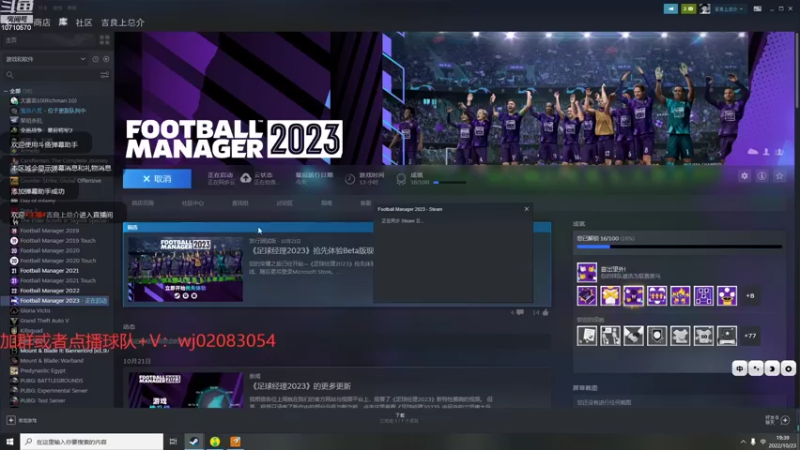Click the achievements progress bar under the banner

(x=449, y=182)
